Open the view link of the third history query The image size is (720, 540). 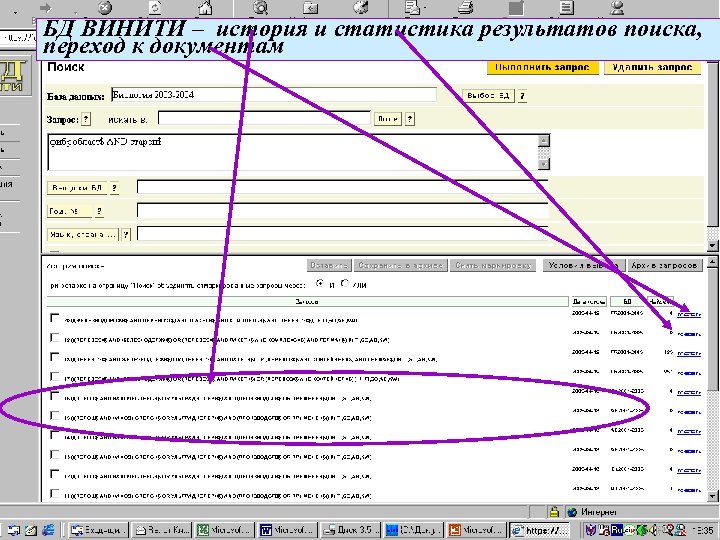point(689,354)
